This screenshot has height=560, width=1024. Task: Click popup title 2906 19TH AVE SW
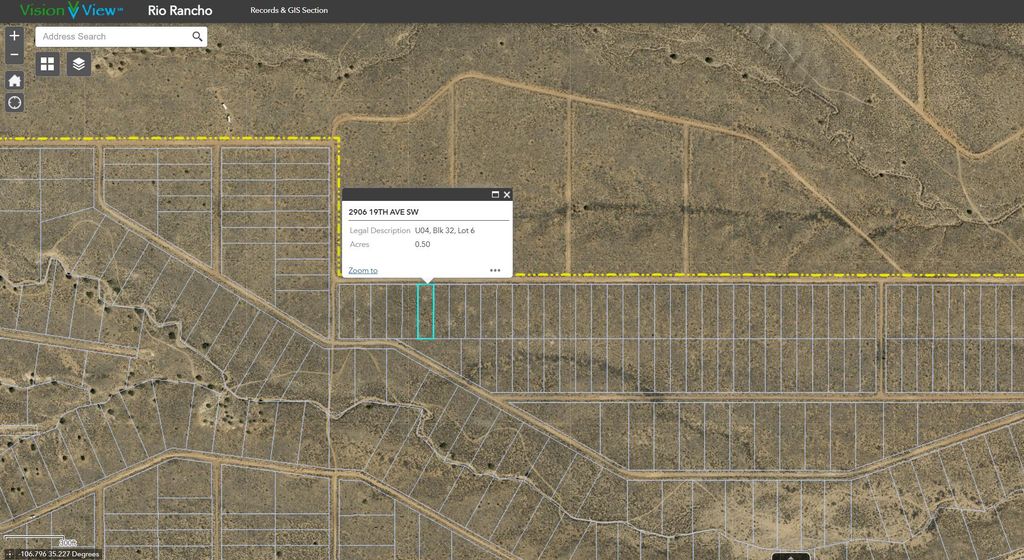coord(383,212)
